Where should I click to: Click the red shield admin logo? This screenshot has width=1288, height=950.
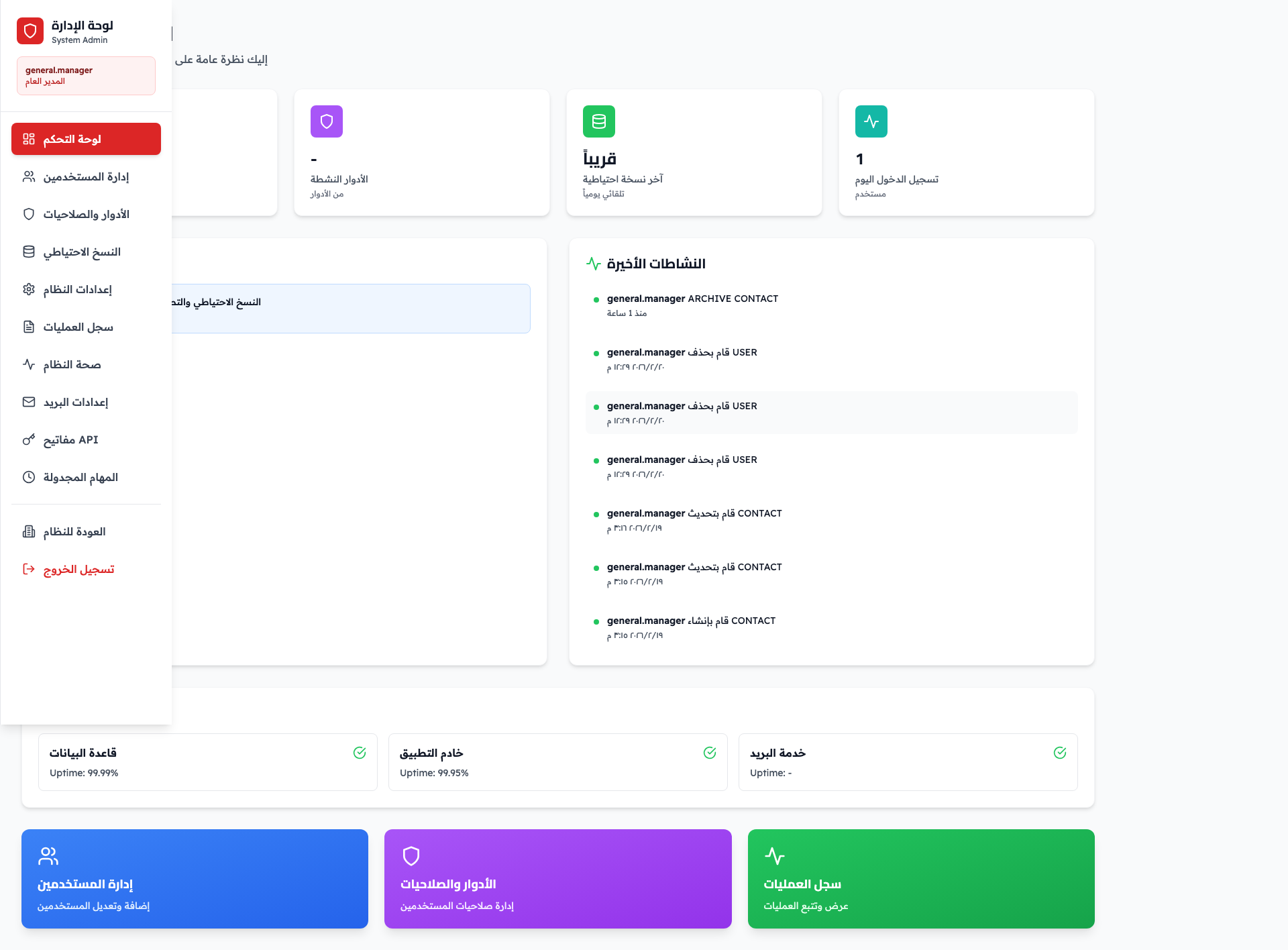[30, 31]
